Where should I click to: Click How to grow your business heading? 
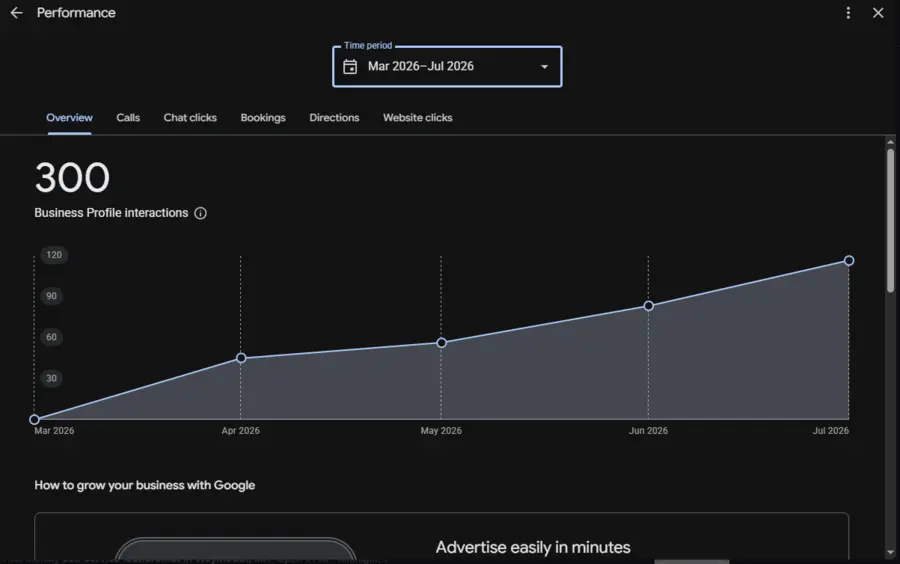(x=145, y=485)
